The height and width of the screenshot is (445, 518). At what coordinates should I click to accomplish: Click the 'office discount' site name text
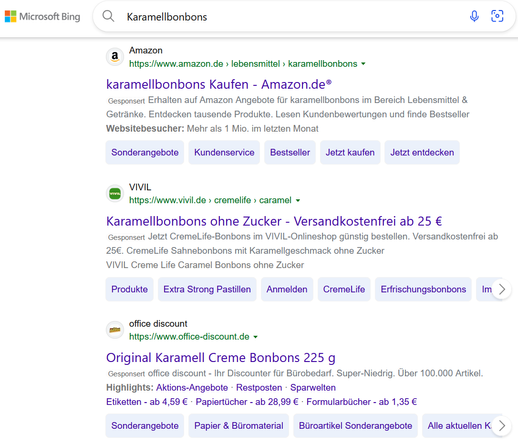158,324
